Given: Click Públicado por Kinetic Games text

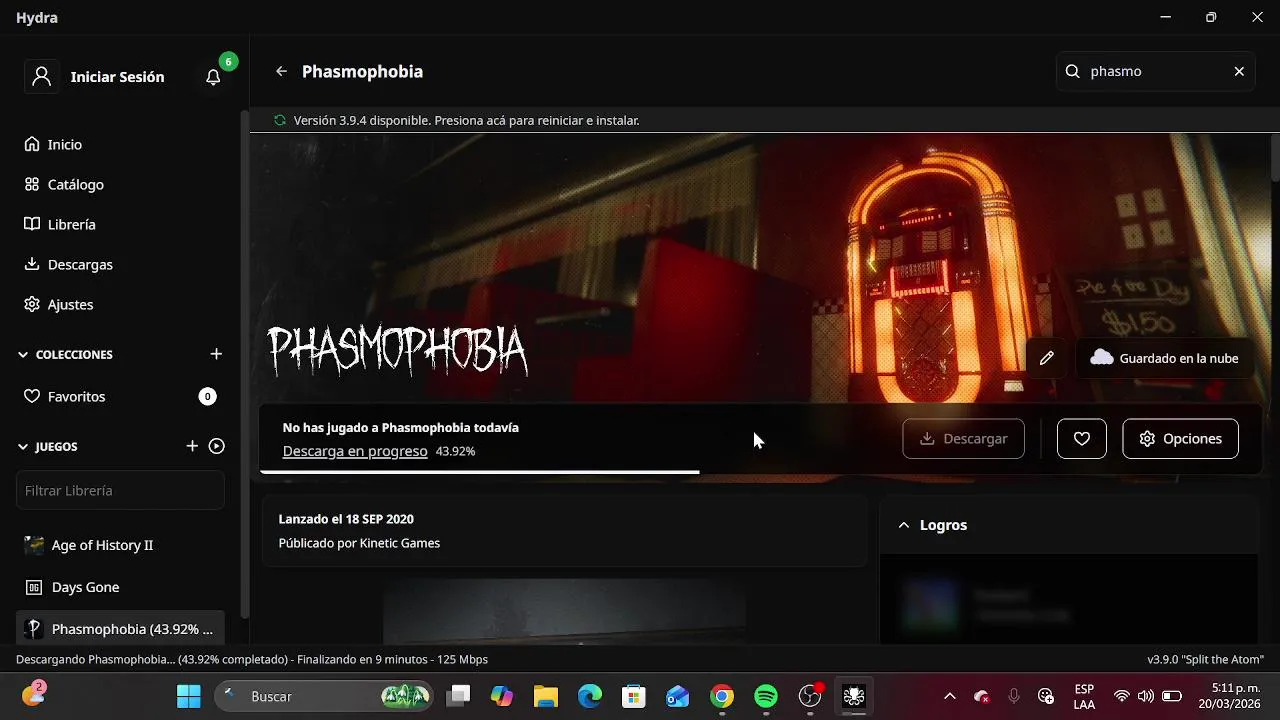Looking at the screenshot, I should pyautogui.click(x=359, y=543).
